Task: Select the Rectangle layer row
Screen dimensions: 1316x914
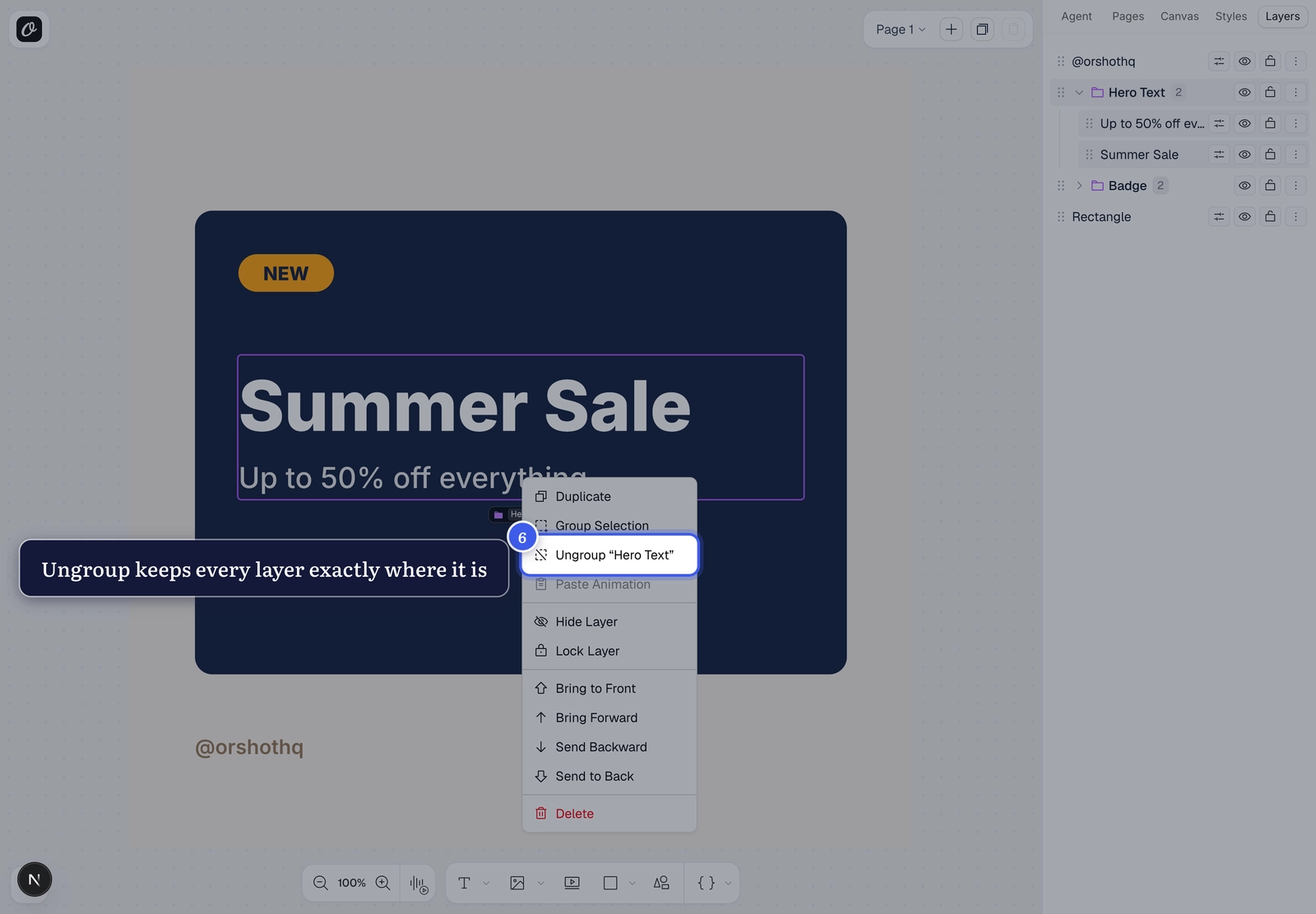Action: pos(1179,217)
